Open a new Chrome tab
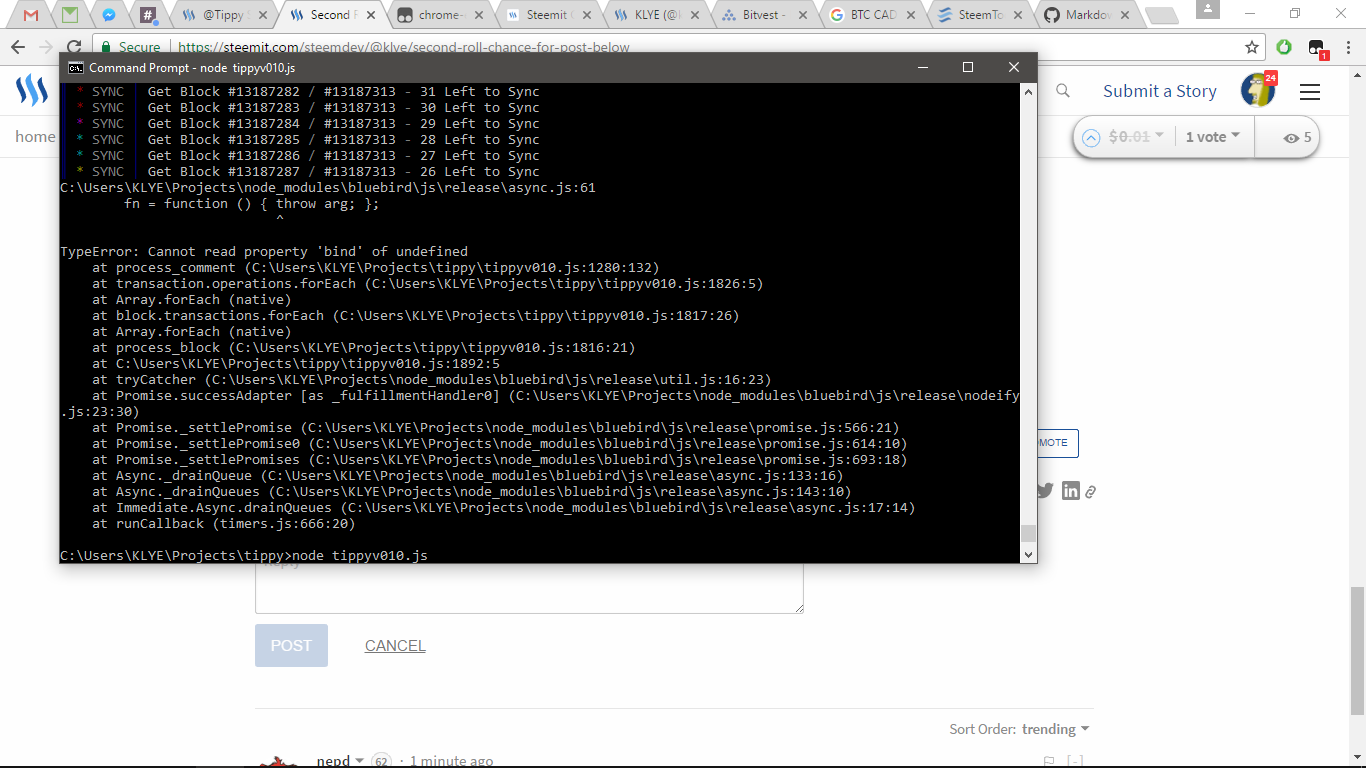This screenshot has height=768, width=1366. pyautogui.click(x=1160, y=16)
